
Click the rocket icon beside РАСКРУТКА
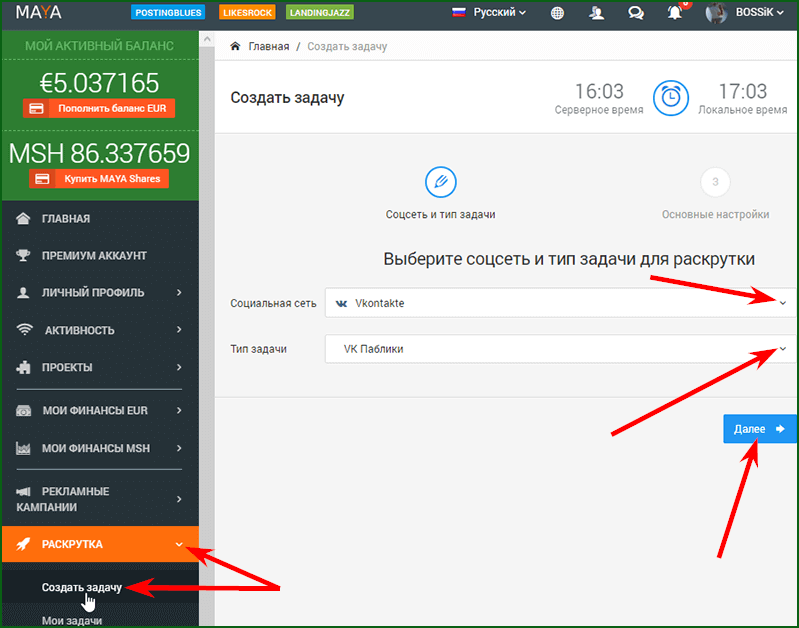pyautogui.click(x=23, y=544)
